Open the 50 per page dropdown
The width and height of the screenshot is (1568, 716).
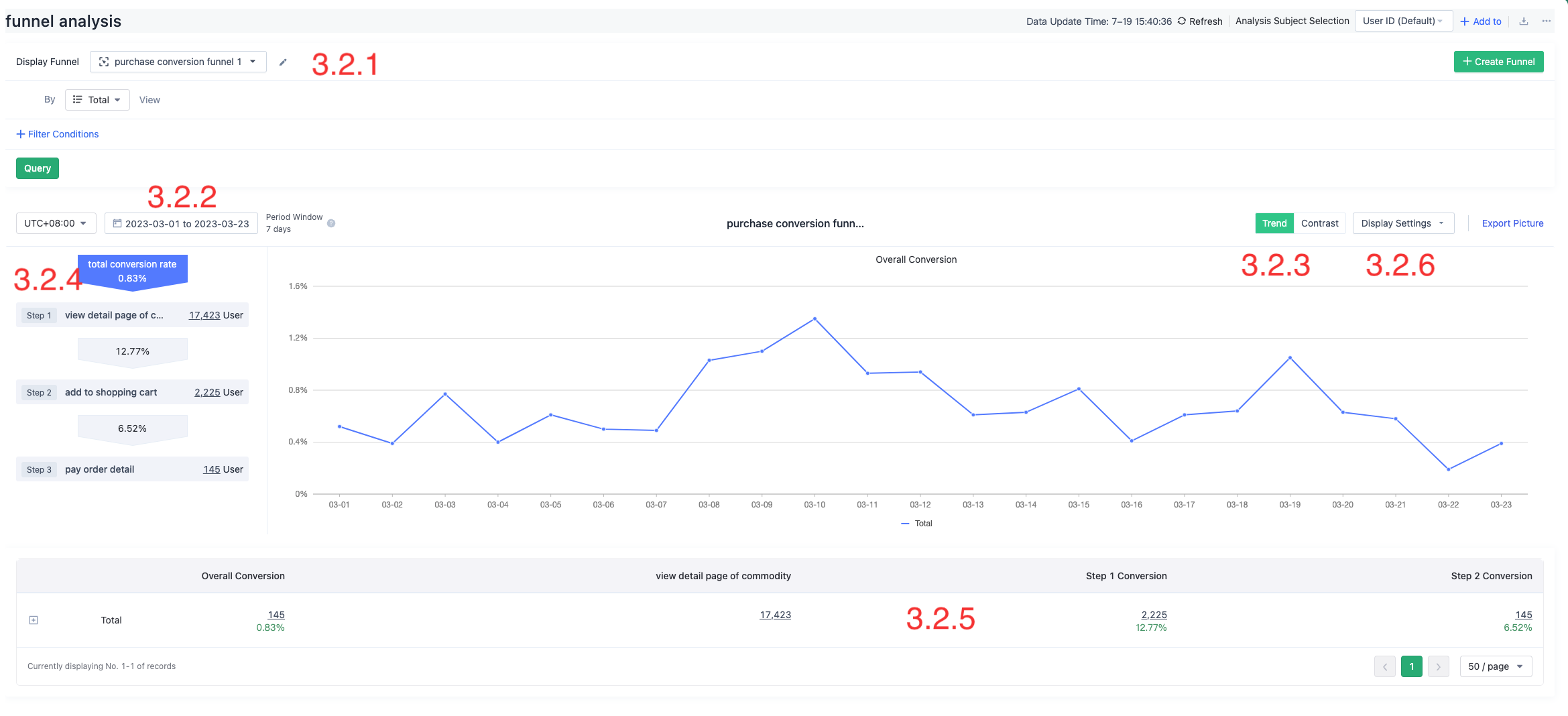click(1496, 666)
